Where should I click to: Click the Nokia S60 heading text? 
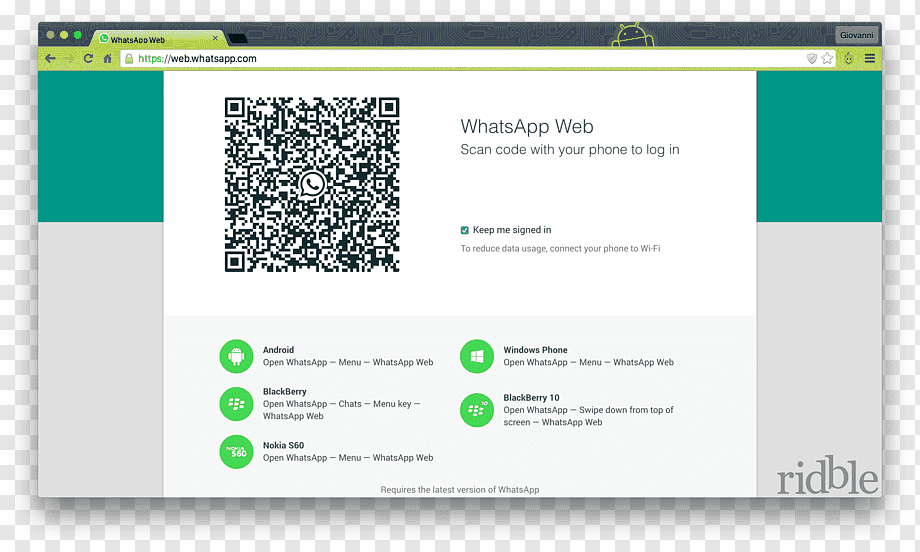283,445
